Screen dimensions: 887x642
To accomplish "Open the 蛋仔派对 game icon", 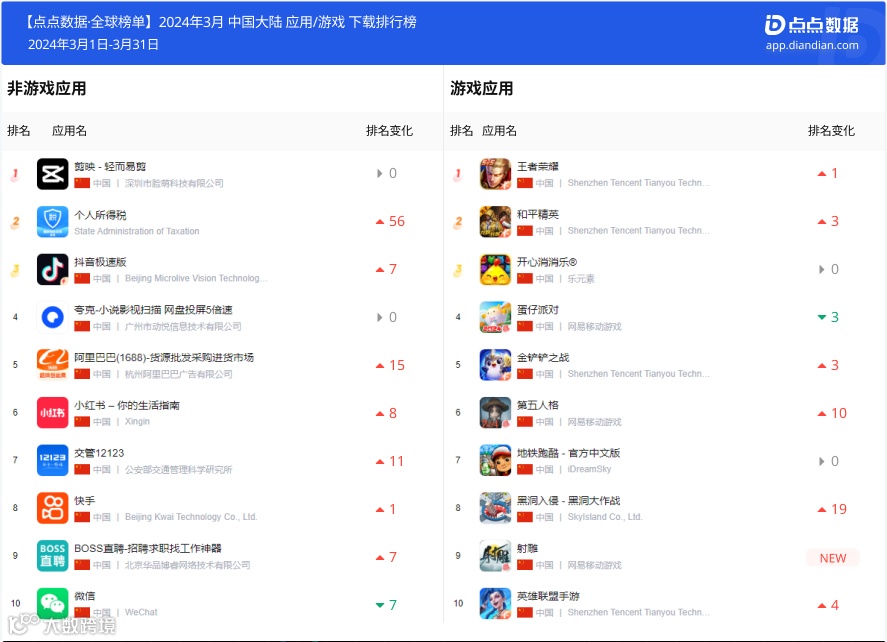I will [495, 317].
